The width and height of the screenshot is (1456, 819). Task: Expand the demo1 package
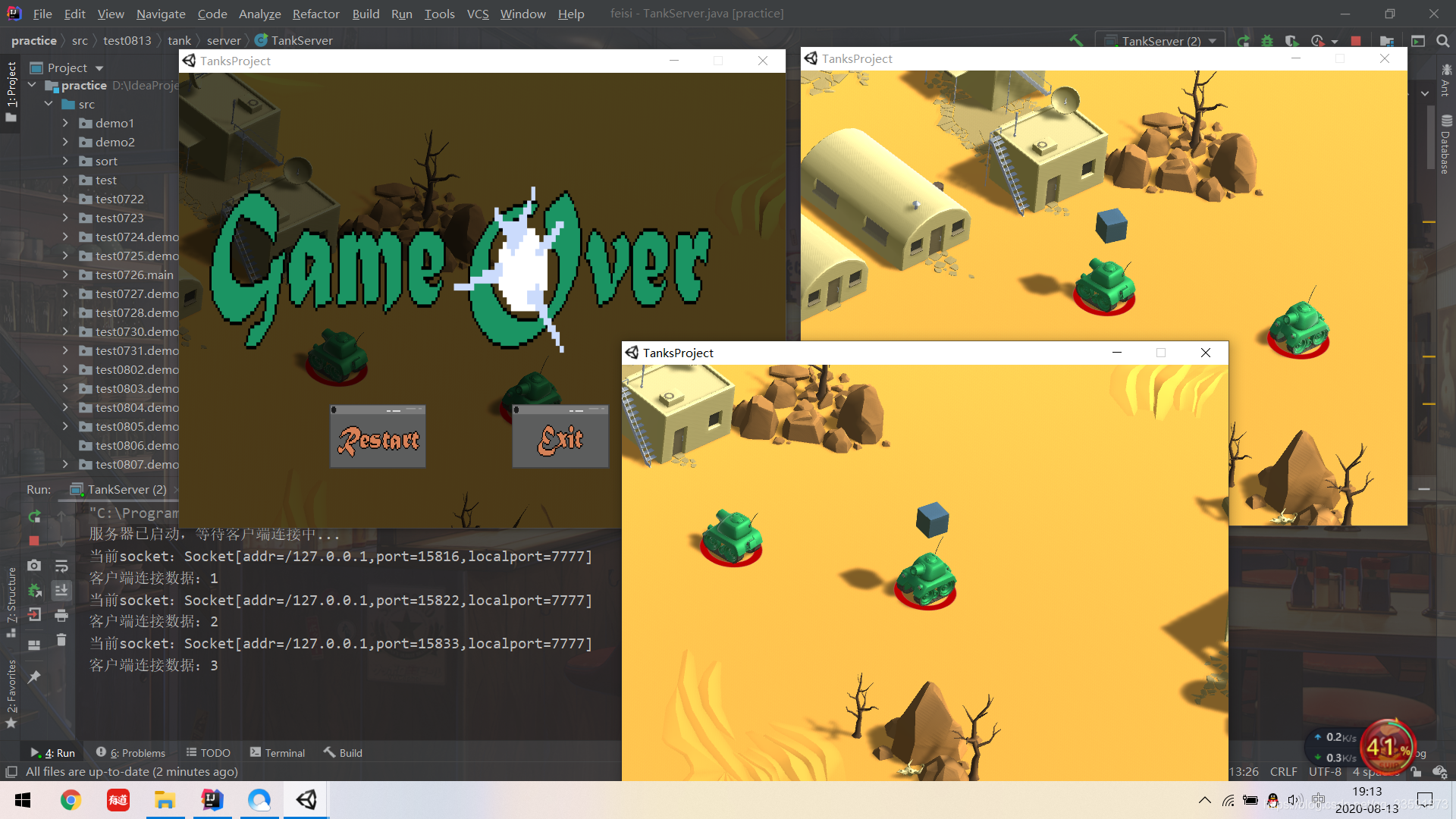coord(65,123)
